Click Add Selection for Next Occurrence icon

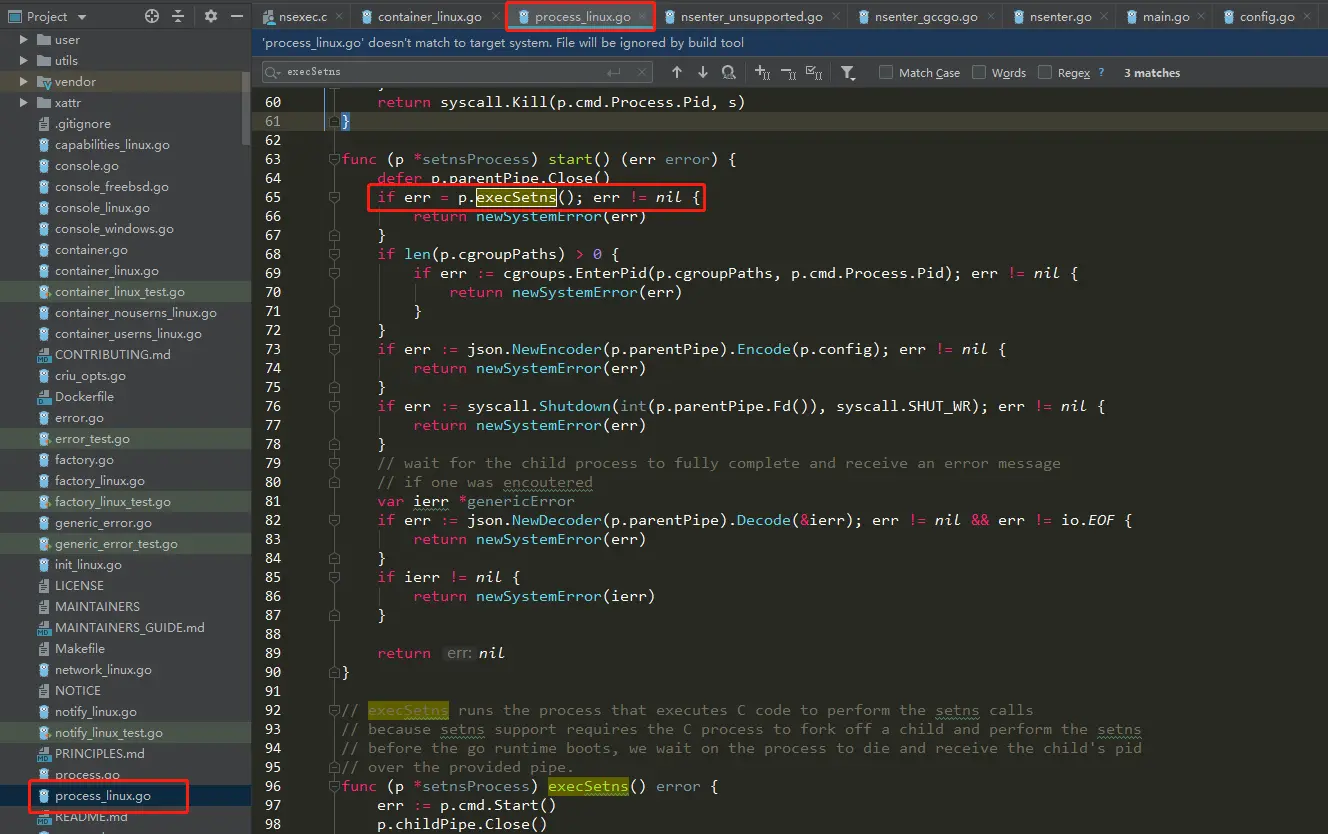762,72
